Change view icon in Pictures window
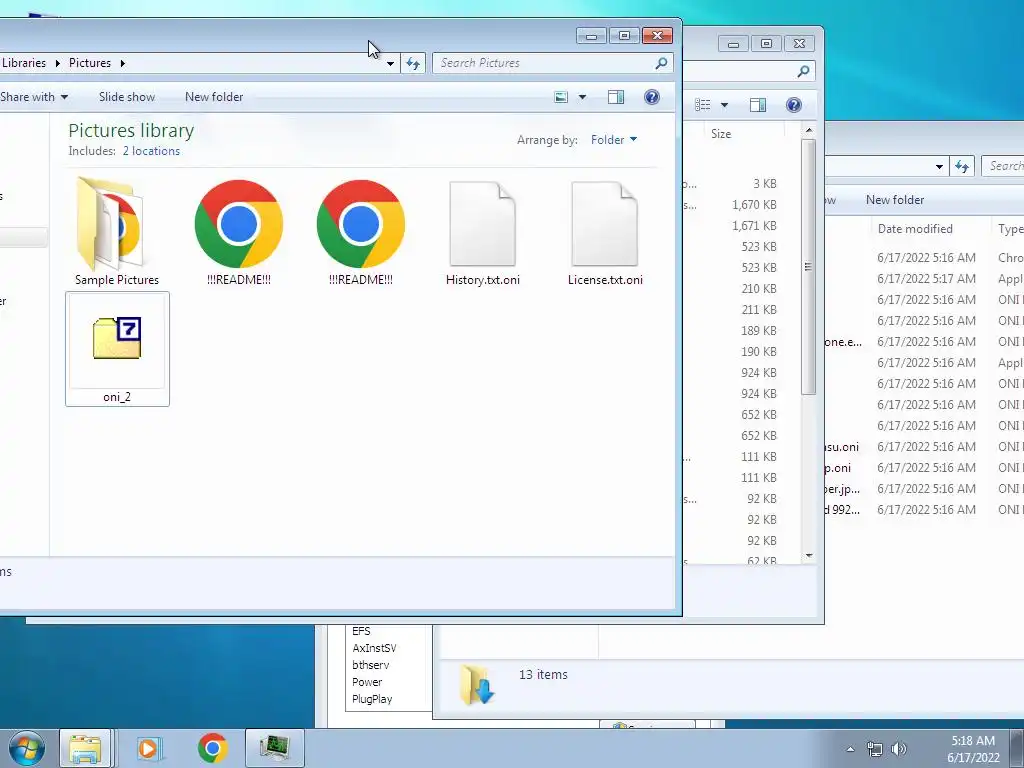 pos(561,97)
